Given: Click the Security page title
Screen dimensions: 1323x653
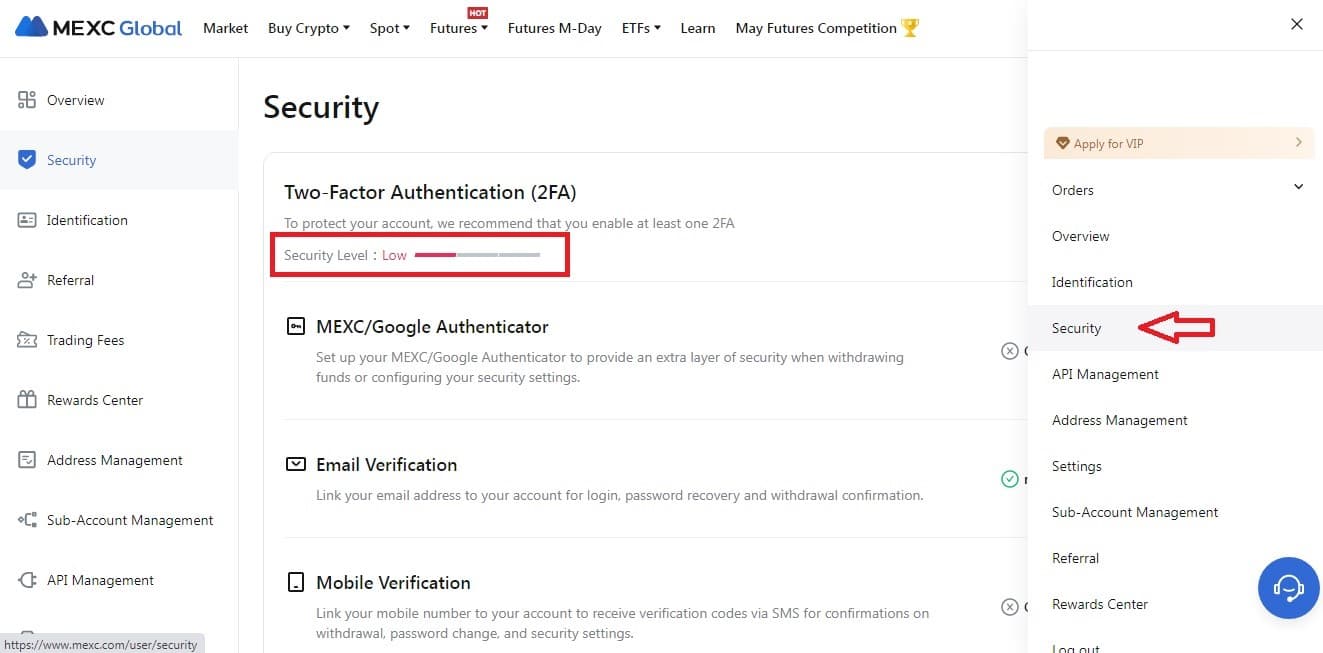Looking at the screenshot, I should click(x=321, y=107).
